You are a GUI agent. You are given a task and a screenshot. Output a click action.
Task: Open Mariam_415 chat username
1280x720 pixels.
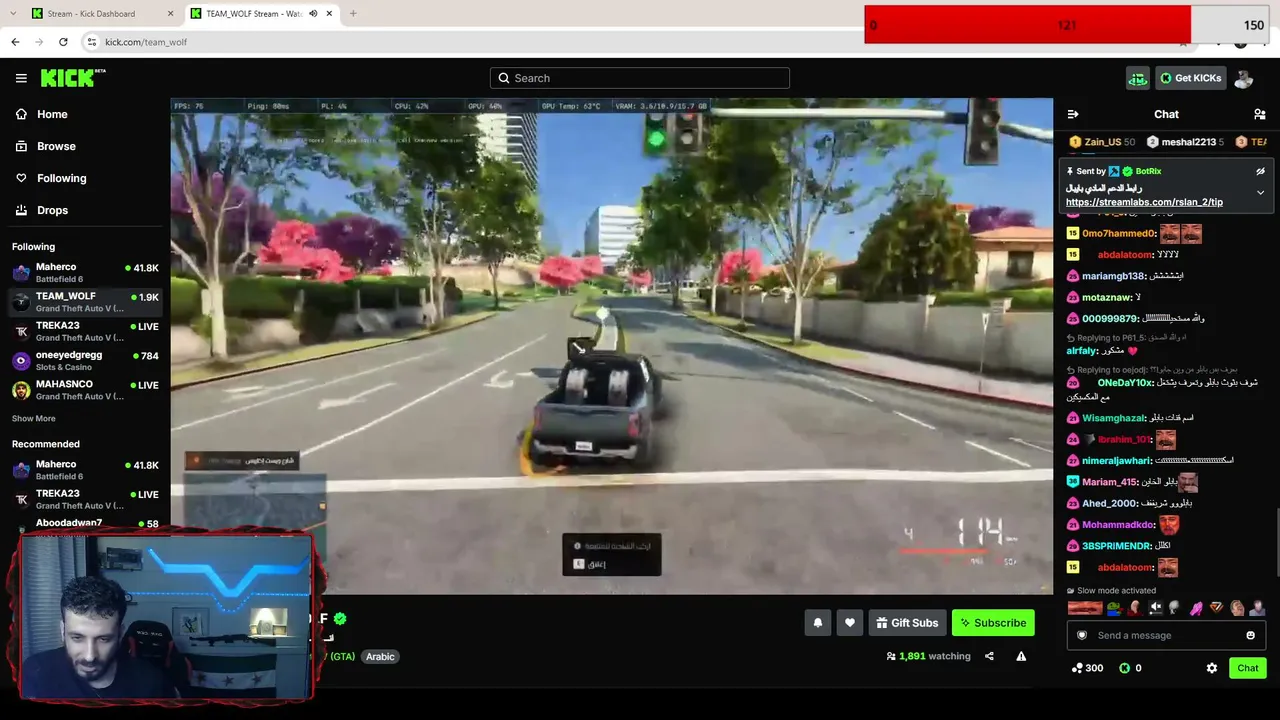point(1109,482)
